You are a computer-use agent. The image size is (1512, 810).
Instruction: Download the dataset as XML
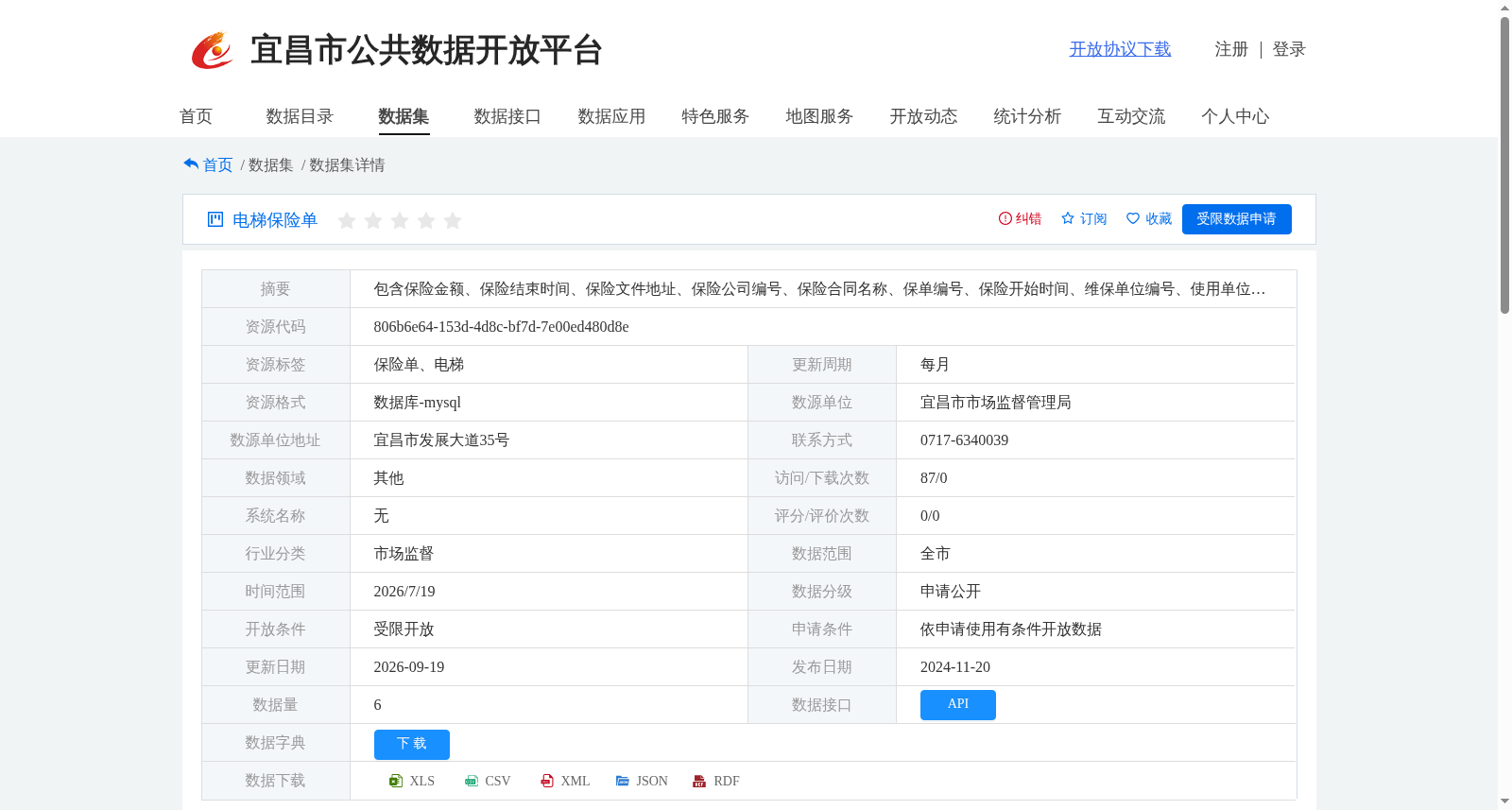tap(565, 781)
